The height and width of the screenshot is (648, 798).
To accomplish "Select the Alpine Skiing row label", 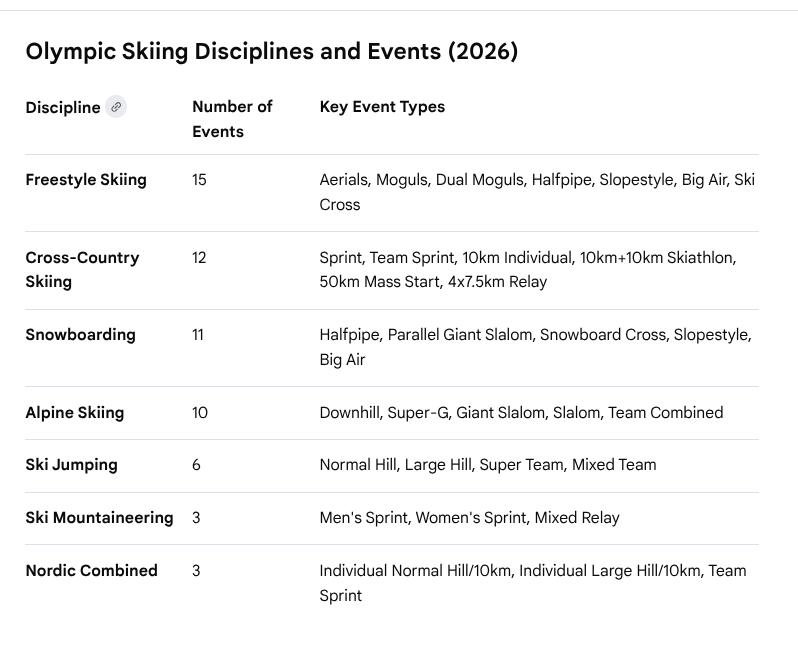I will [x=75, y=412].
